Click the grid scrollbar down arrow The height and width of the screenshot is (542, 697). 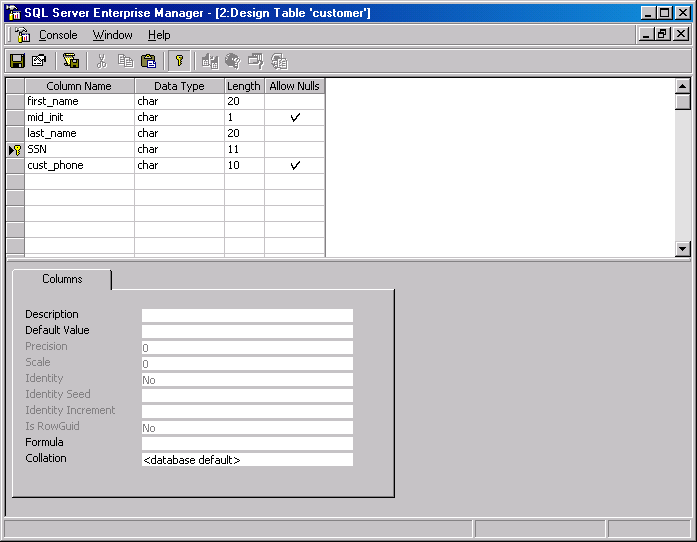(x=682, y=249)
